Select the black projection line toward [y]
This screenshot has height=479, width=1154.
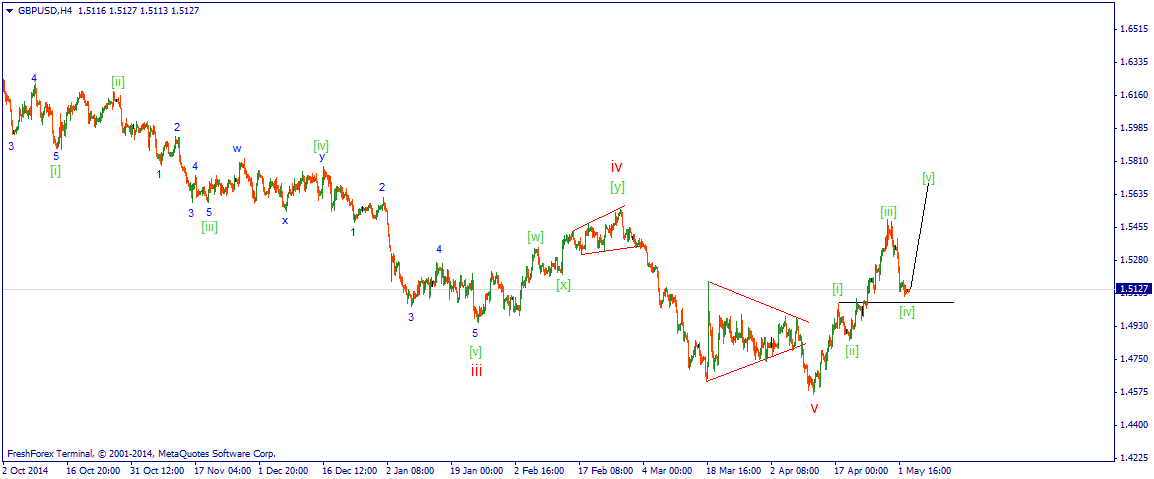coord(920,235)
